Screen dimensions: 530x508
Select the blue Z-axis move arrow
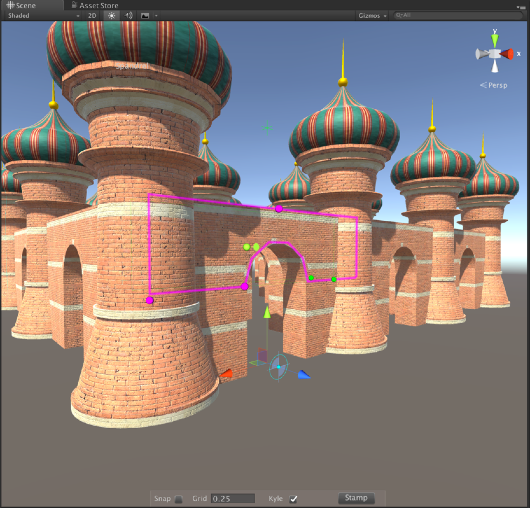304,374
